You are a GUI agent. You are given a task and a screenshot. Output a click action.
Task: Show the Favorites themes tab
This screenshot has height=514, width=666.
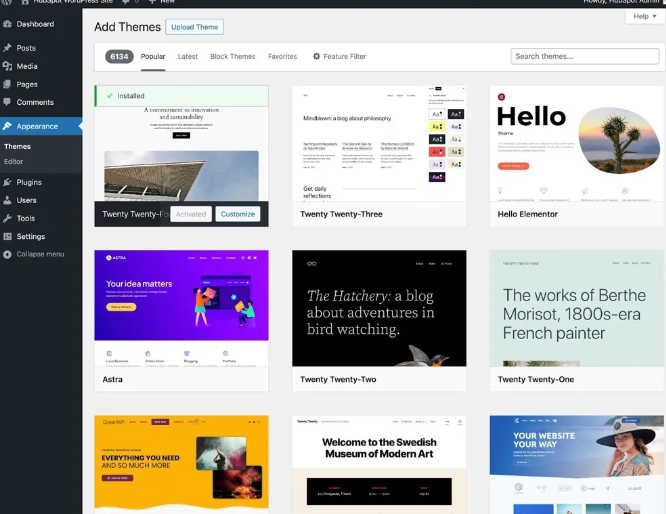coord(282,57)
